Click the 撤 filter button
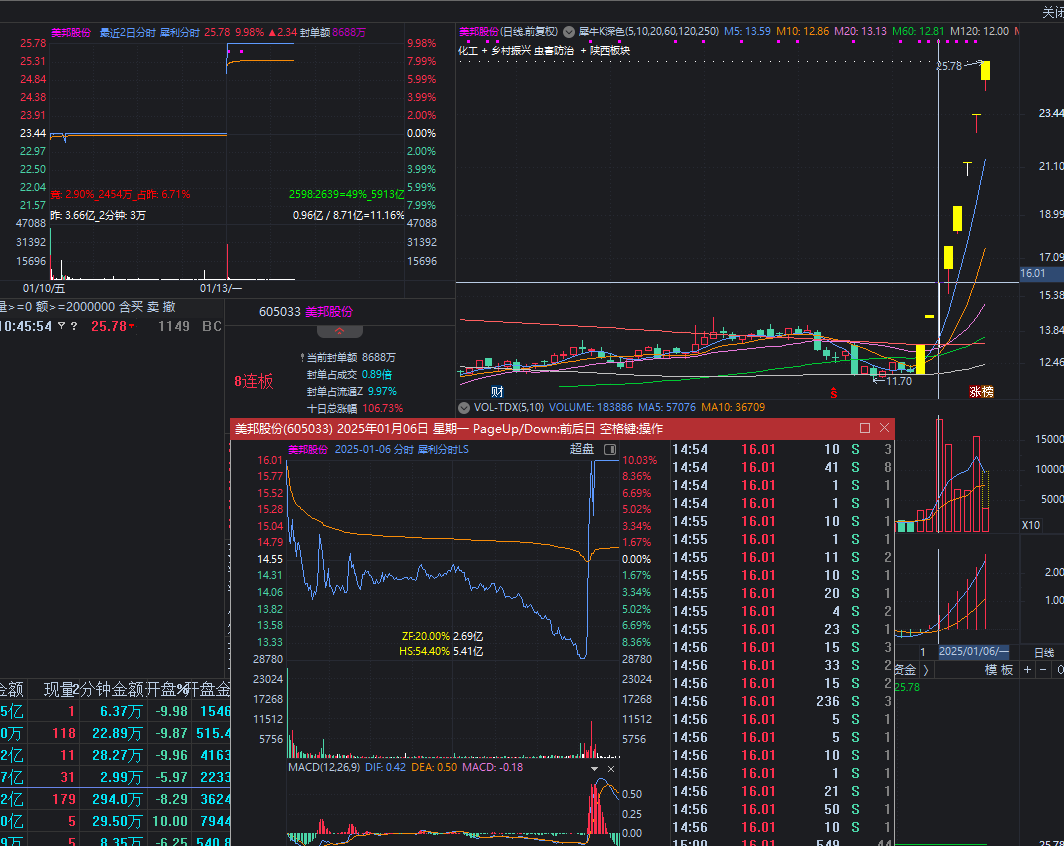The height and width of the screenshot is (846, 1064). tap(169, 306)
